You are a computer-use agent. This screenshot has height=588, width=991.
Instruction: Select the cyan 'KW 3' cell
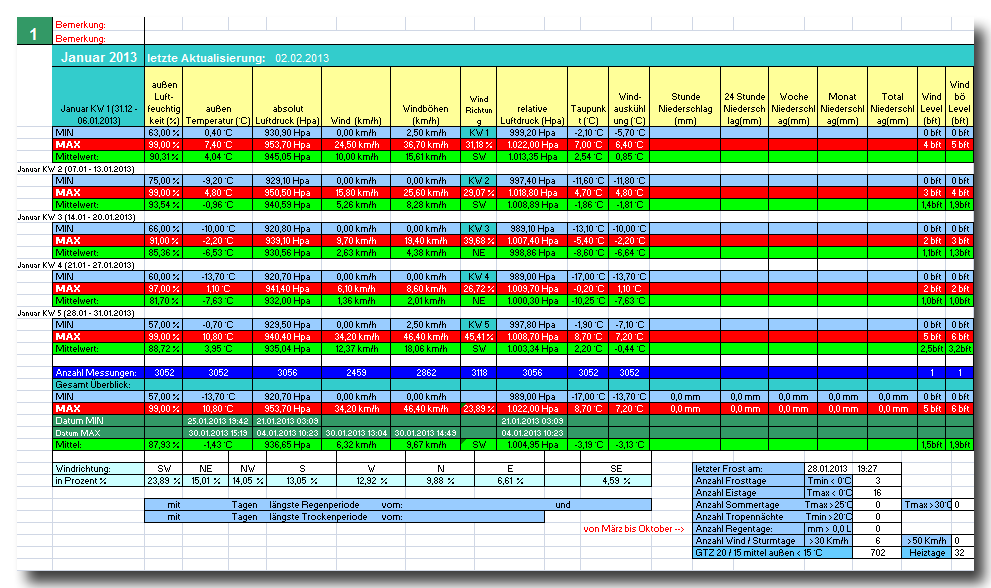coord(479,229)
